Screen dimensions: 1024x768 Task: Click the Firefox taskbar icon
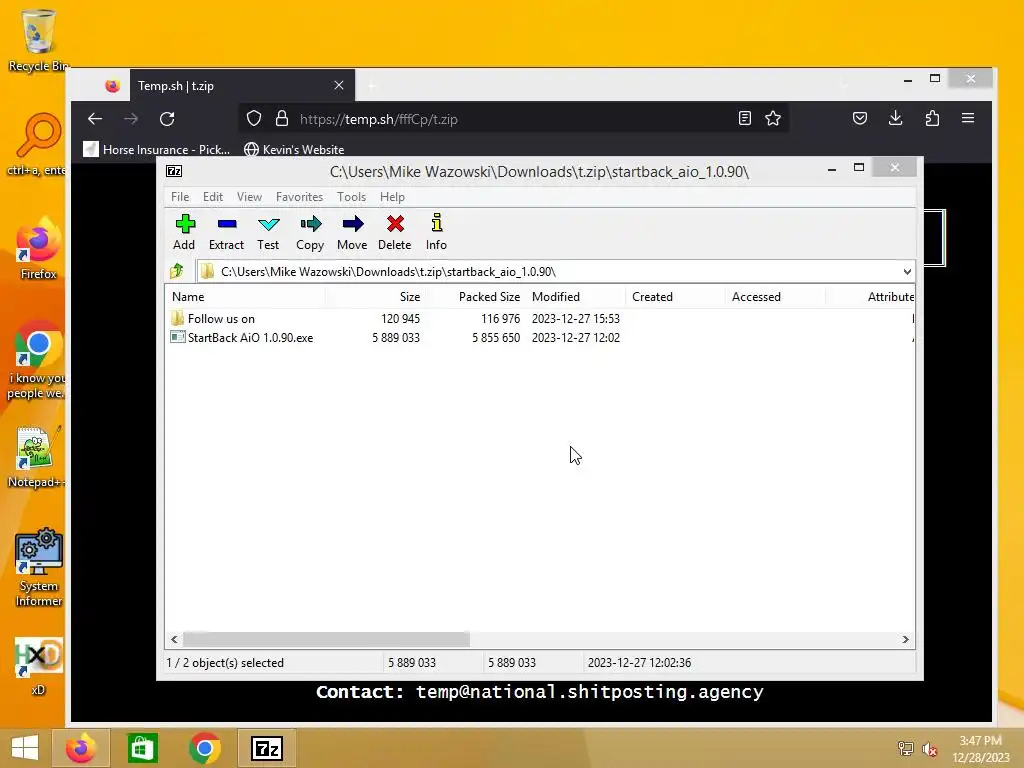[x=80, y=748]
